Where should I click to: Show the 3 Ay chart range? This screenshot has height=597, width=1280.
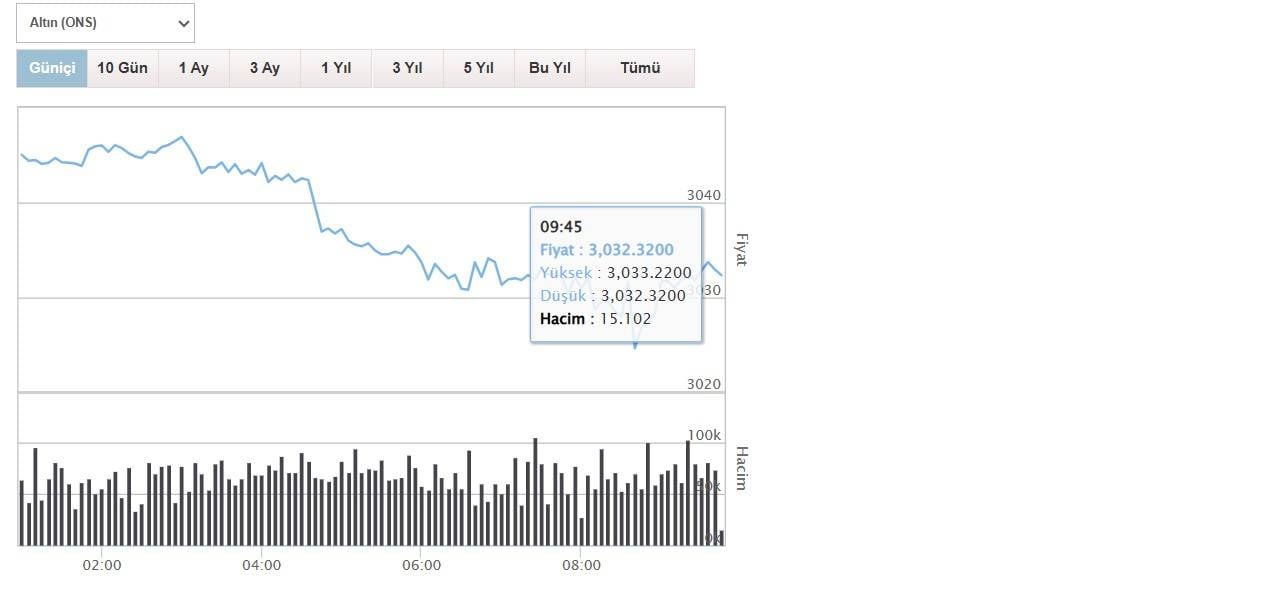(x=264, y=68)
